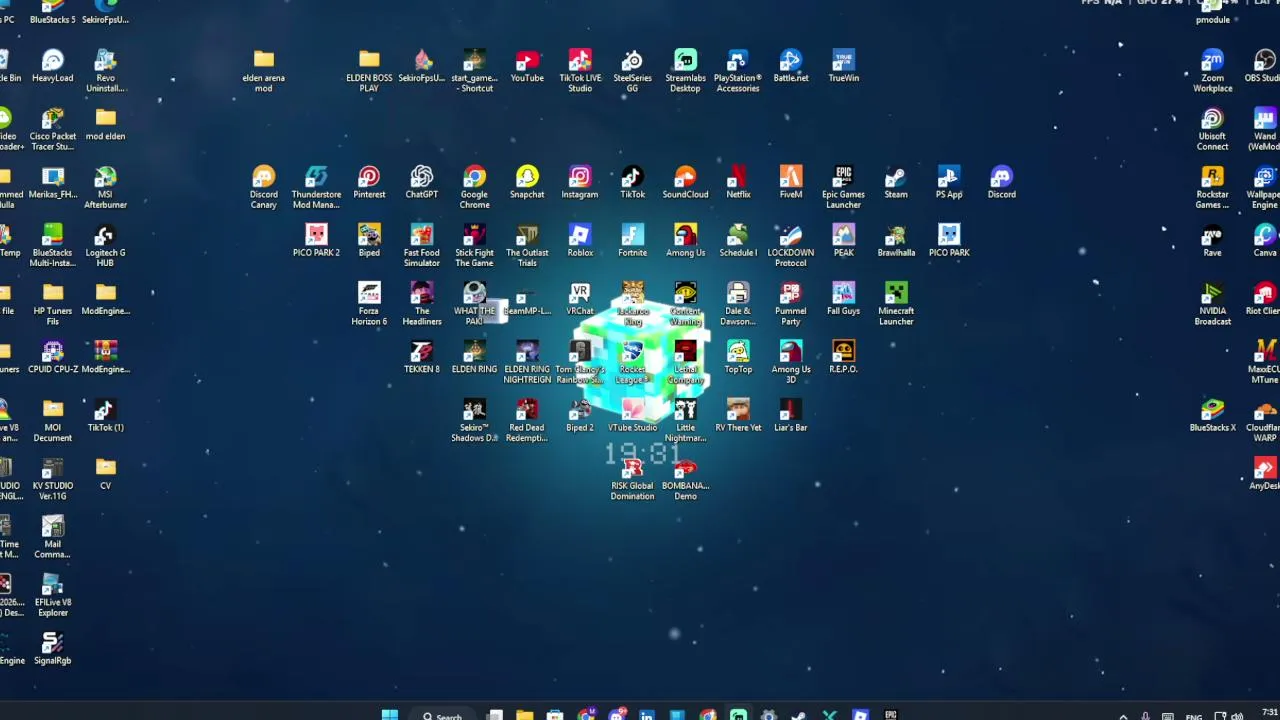1280x720 pixels.
Task: Open the TEKKEN 8 shortcut
Action: click(x=422, y=357)
